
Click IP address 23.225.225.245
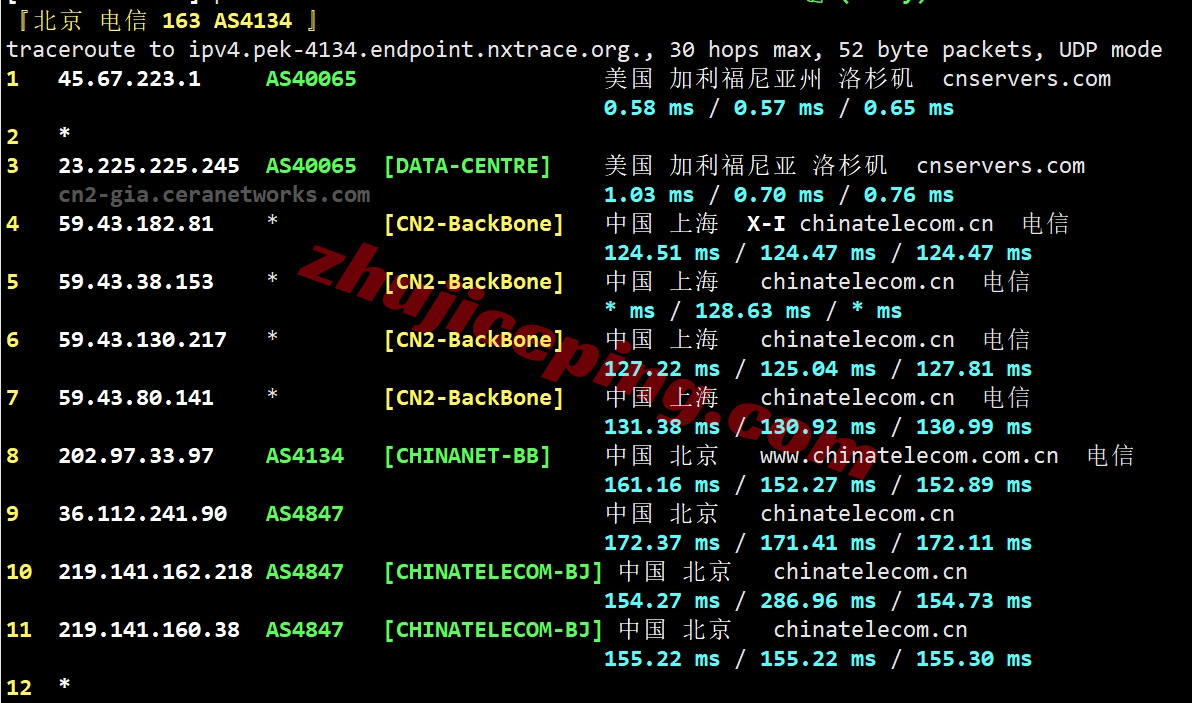149,166
